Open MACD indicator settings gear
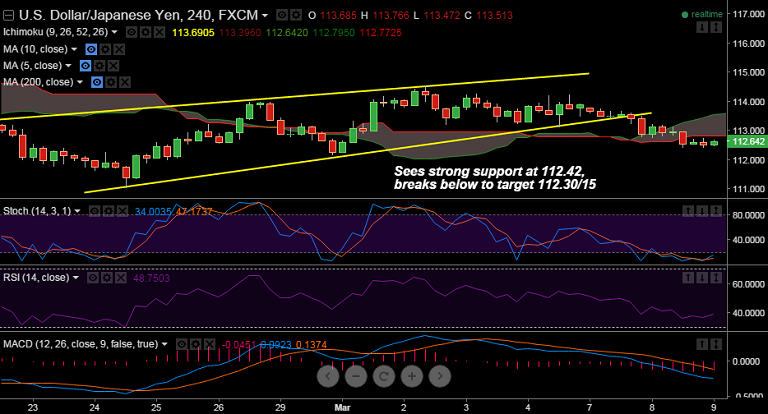The width and height of the screenshot is (768, 414). pos(195,344)
